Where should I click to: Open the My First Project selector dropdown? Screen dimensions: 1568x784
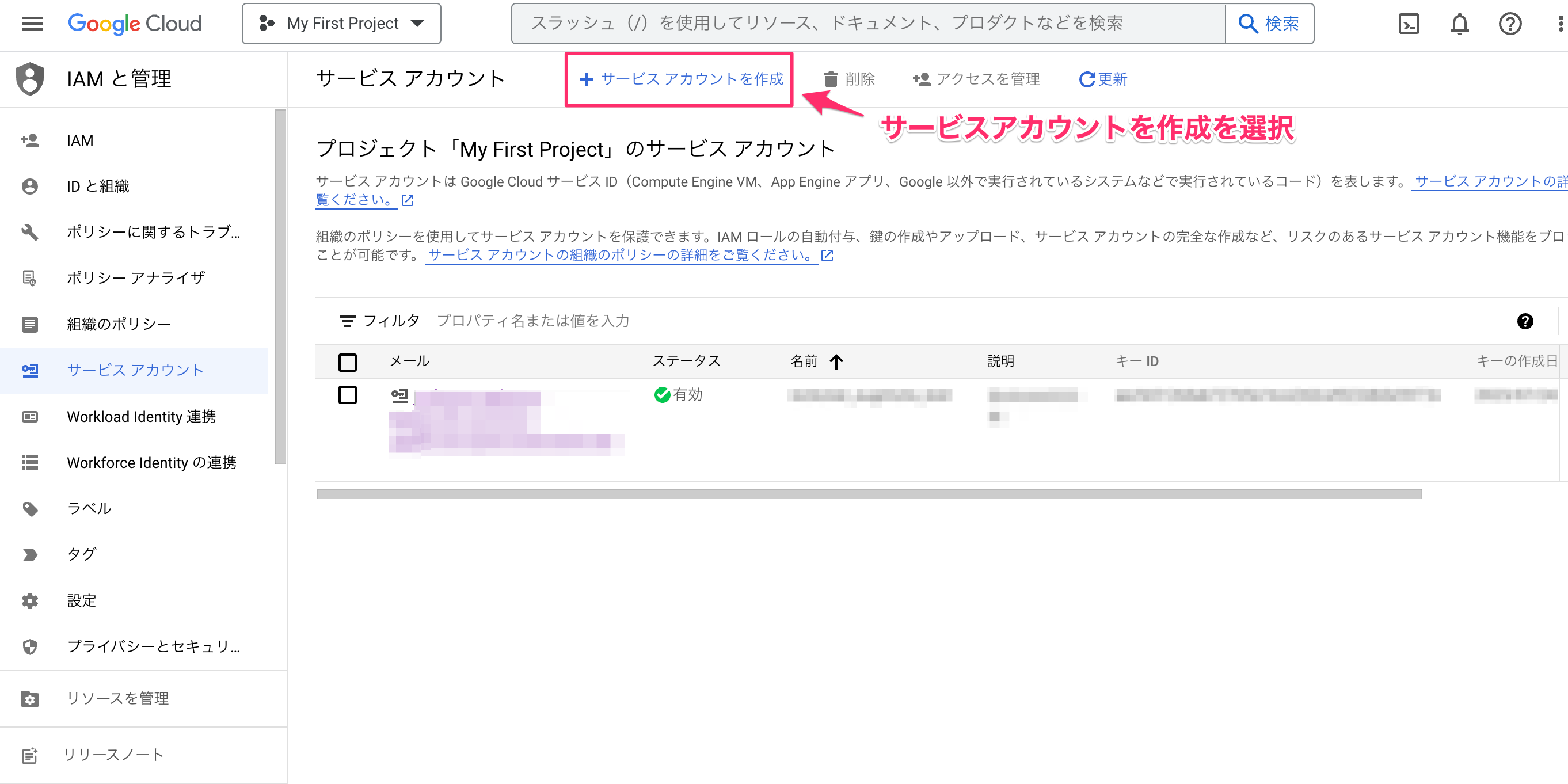(341, 23)
